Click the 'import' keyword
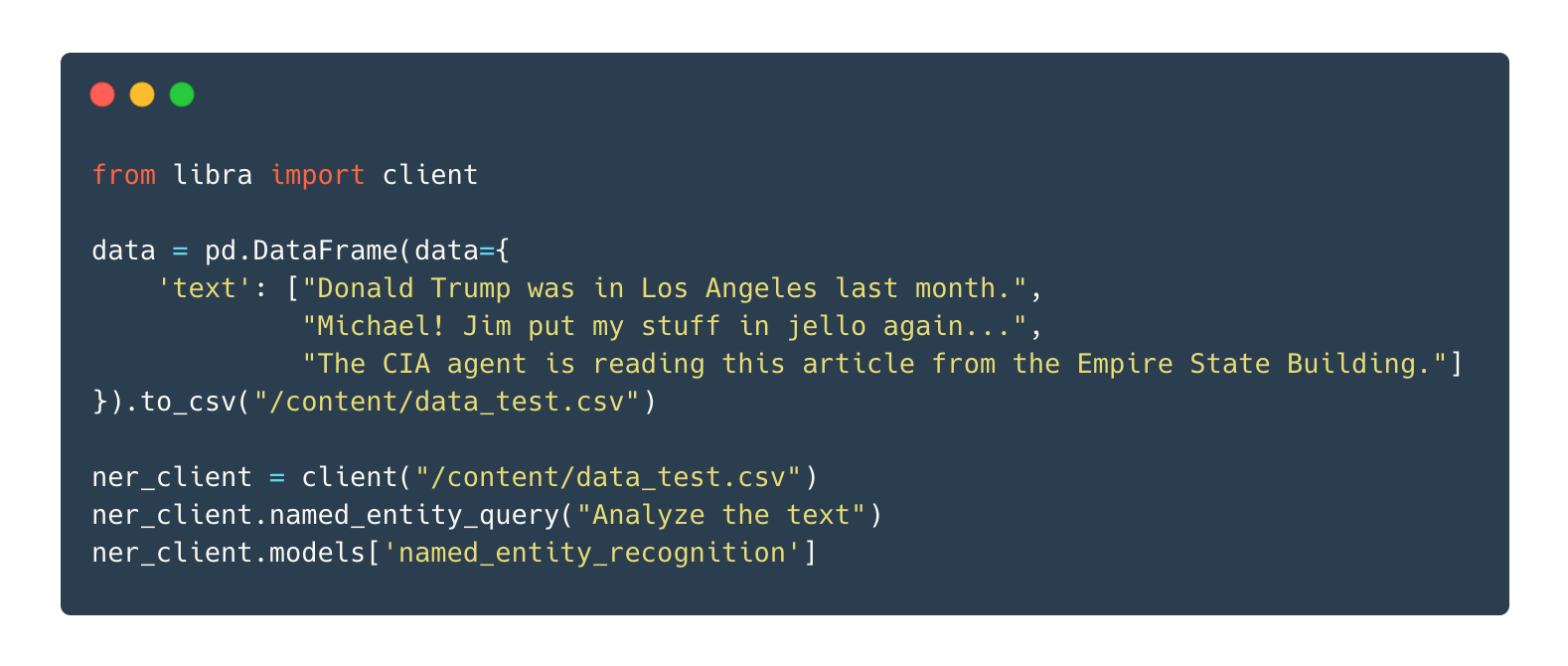The height and width of the screenshot is (666, 1568). coord(318,175)
